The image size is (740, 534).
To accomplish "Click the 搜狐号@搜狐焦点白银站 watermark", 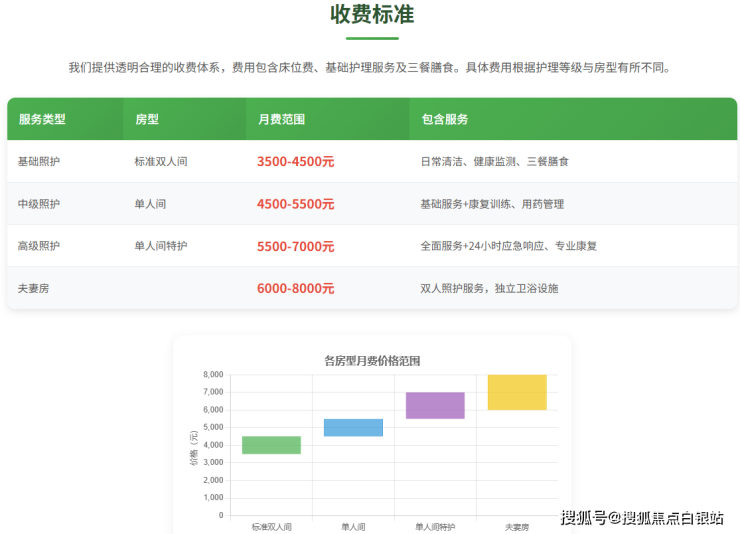I will point(642,517).
